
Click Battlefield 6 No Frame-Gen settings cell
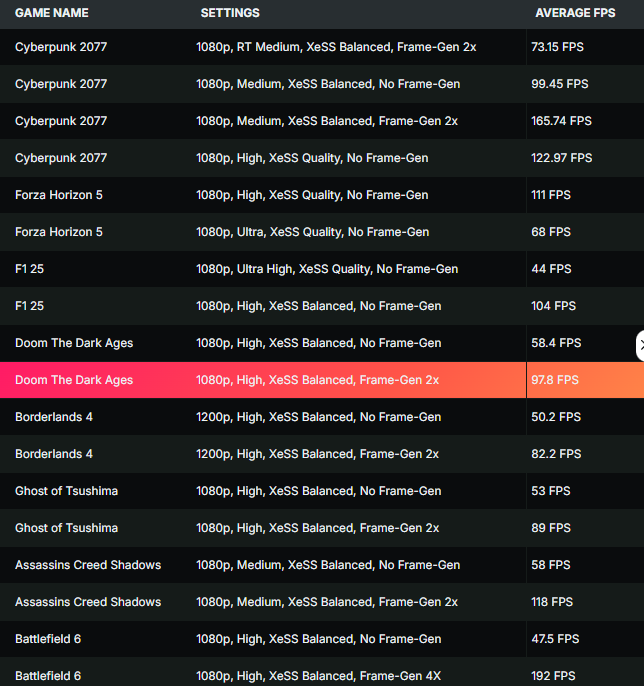(318, 639)
